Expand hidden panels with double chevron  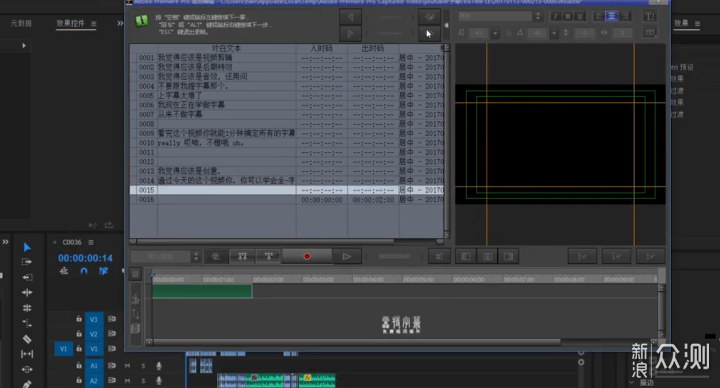120,23
